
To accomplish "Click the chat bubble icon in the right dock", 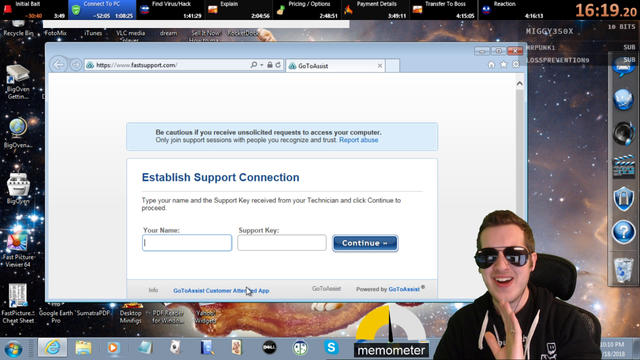I will [x=623, y=68].
